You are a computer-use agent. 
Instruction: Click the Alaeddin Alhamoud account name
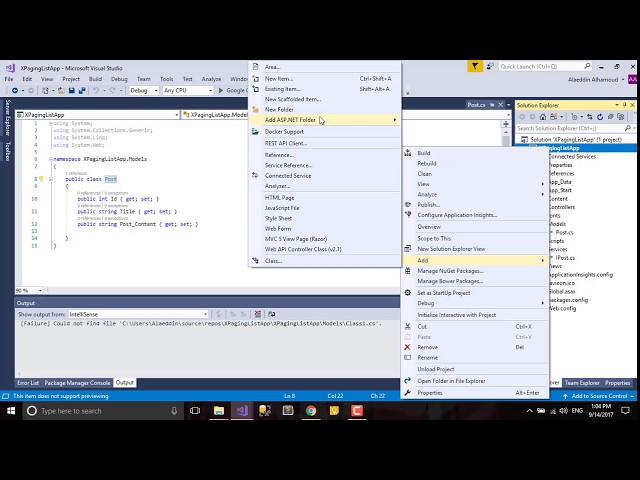[593, 80]
